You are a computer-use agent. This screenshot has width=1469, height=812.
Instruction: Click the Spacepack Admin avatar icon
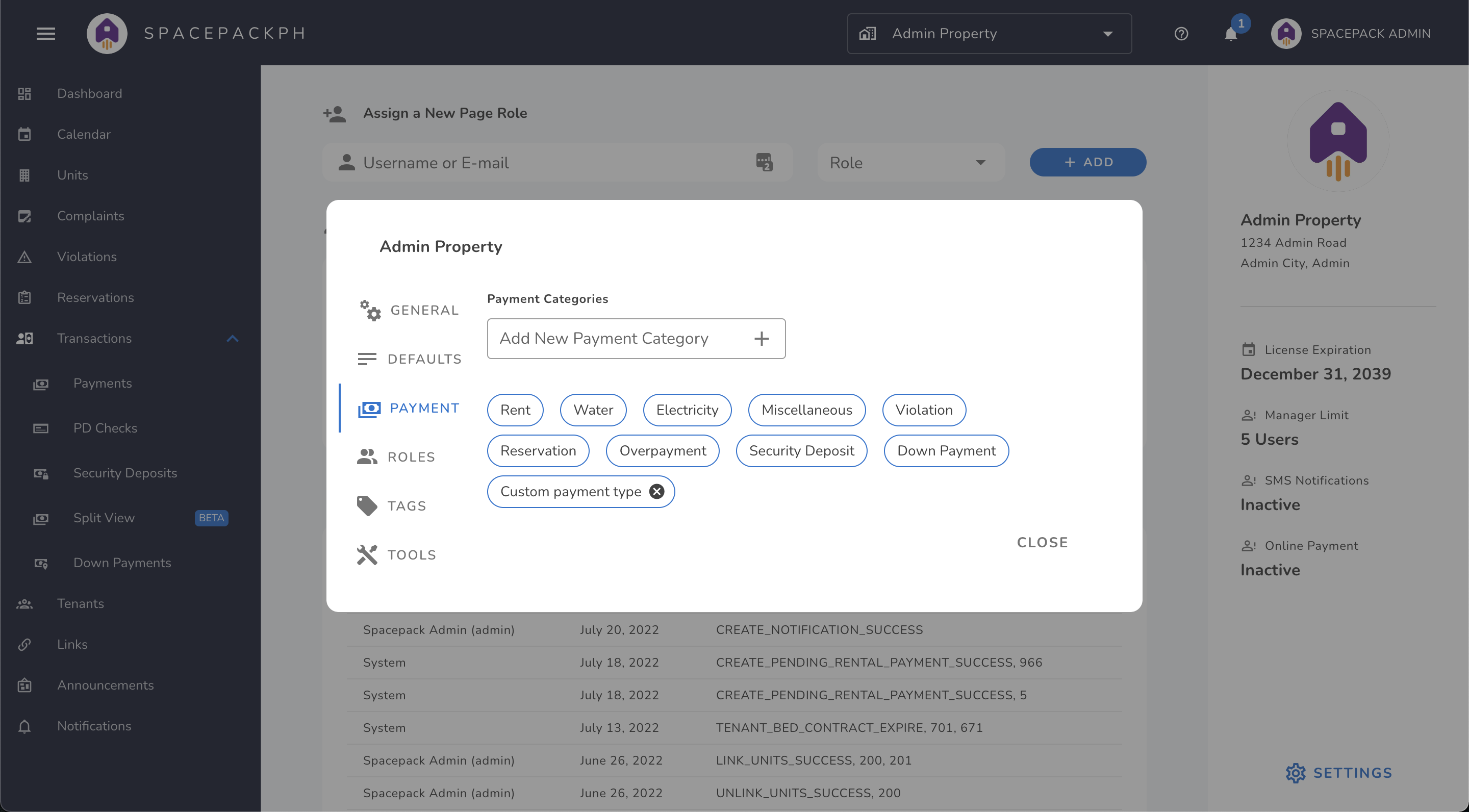tap(1286, 34)
